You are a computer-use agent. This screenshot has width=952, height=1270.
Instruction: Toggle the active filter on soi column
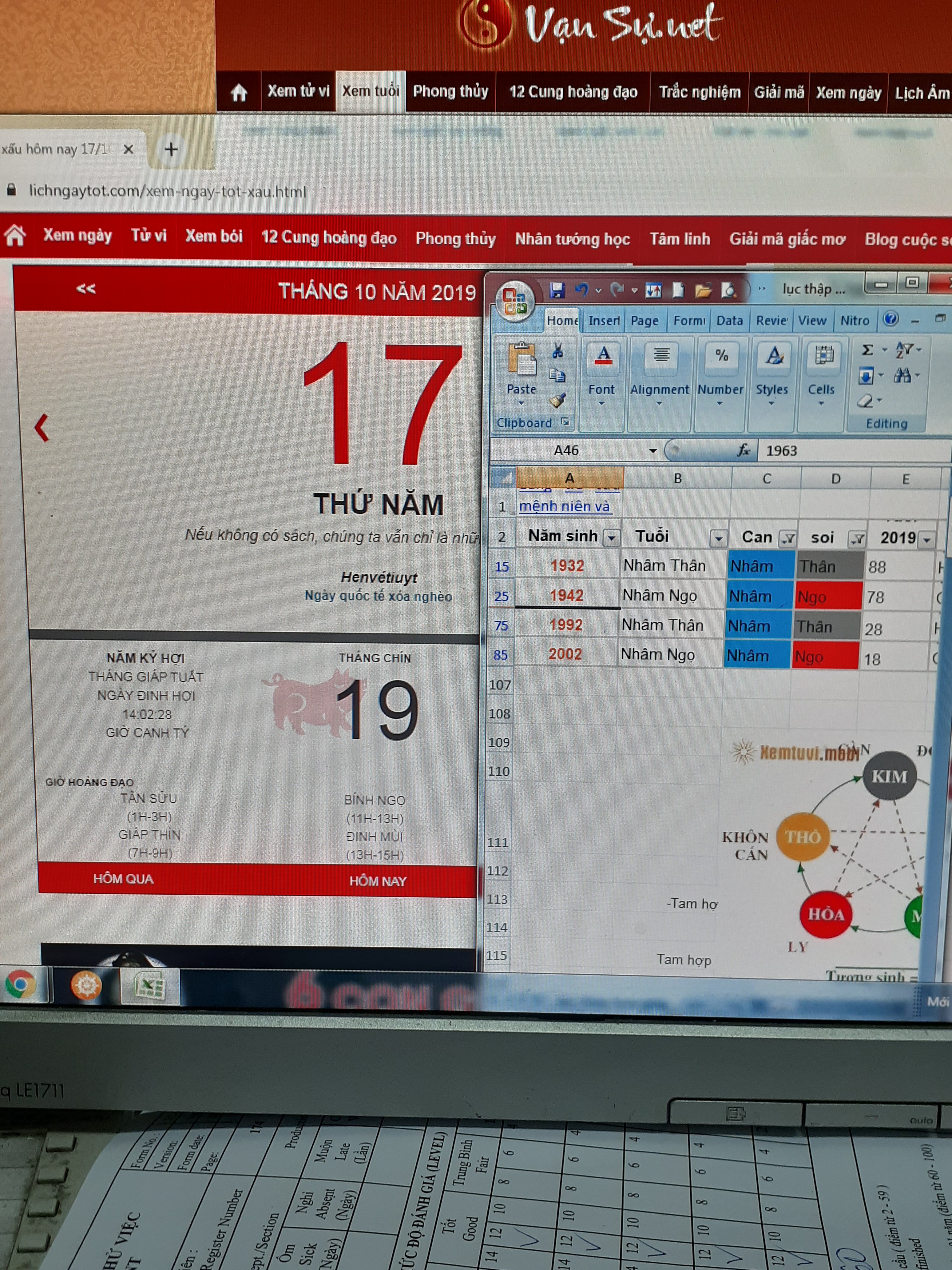tap(857, 538)
